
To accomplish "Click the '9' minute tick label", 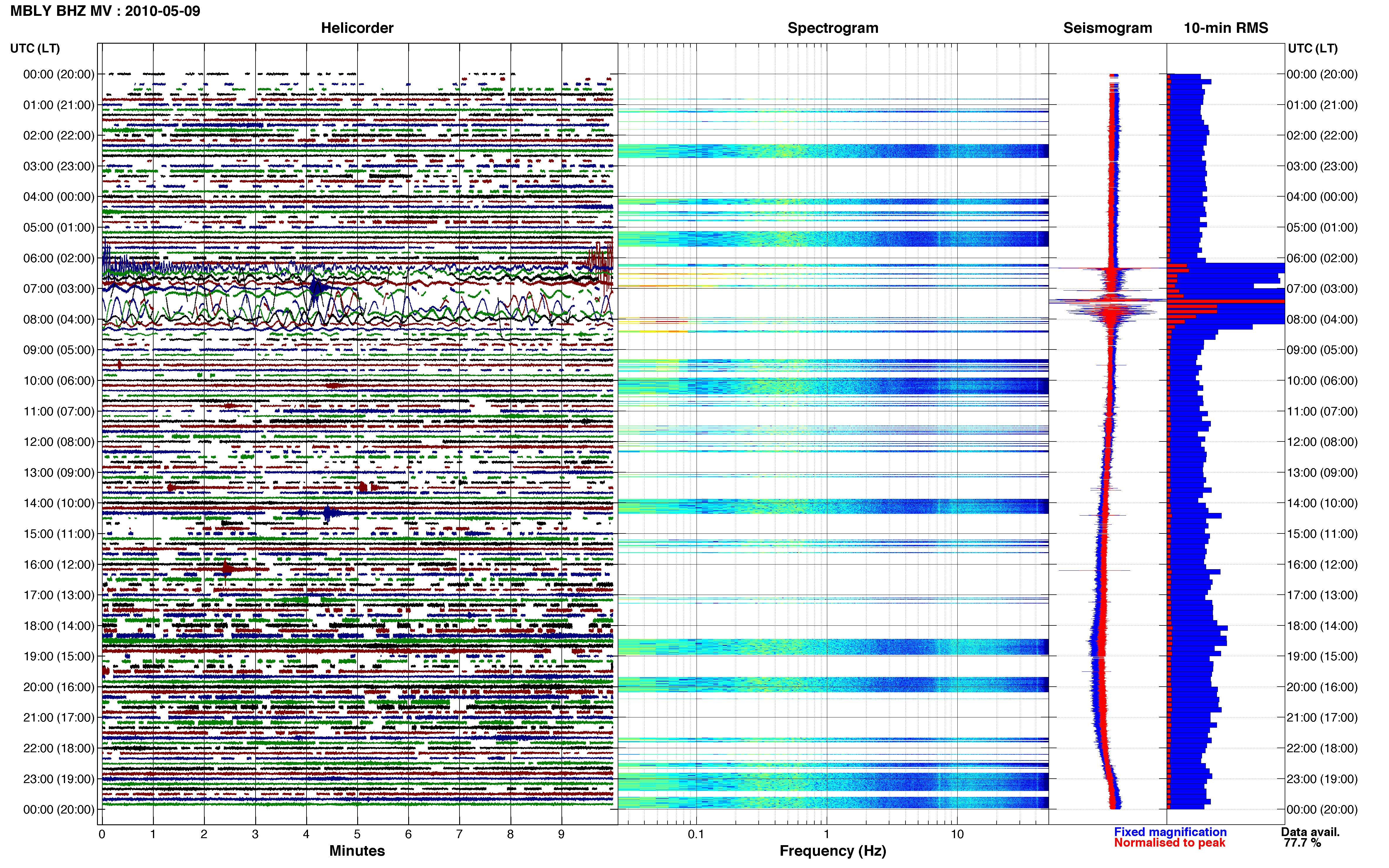I will 561,834.
